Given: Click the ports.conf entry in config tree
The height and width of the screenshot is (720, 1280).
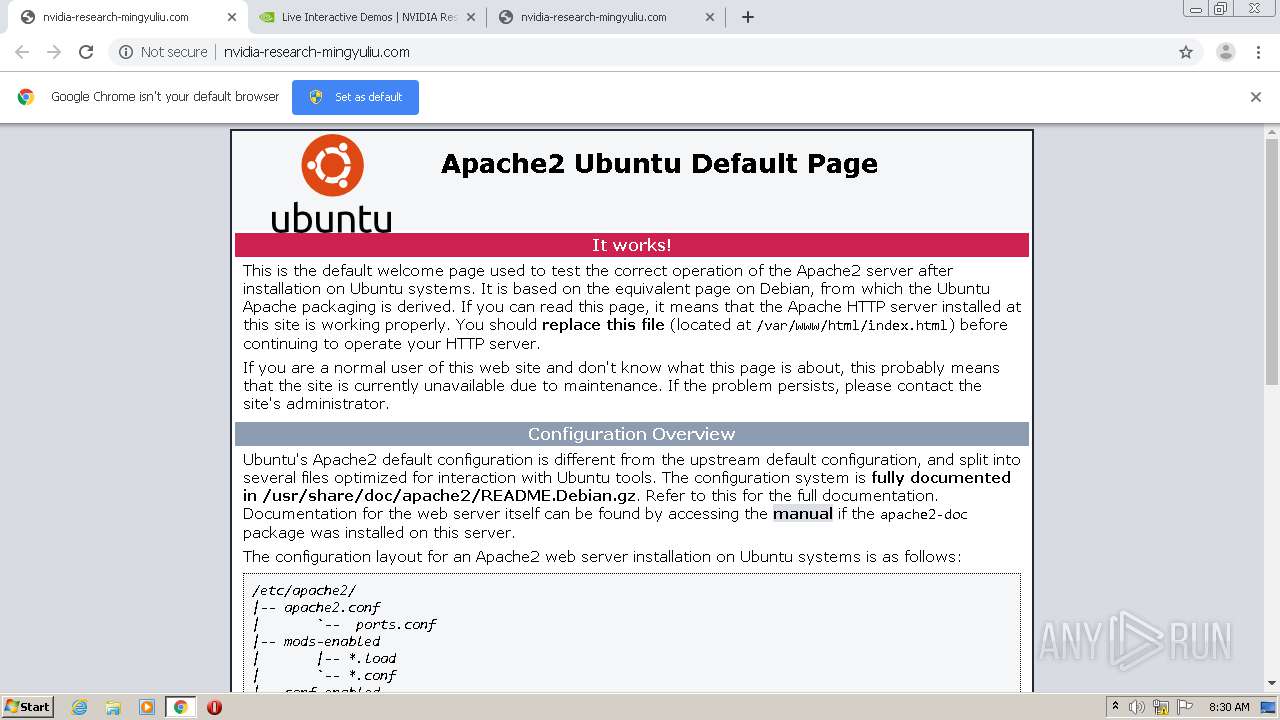Looking at the screenshot, I should click(396, 625).
